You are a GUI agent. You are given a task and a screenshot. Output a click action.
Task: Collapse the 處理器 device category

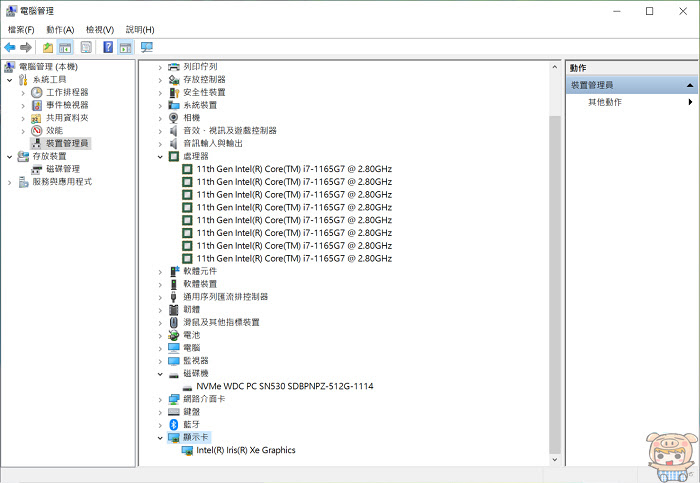[160, 157]
